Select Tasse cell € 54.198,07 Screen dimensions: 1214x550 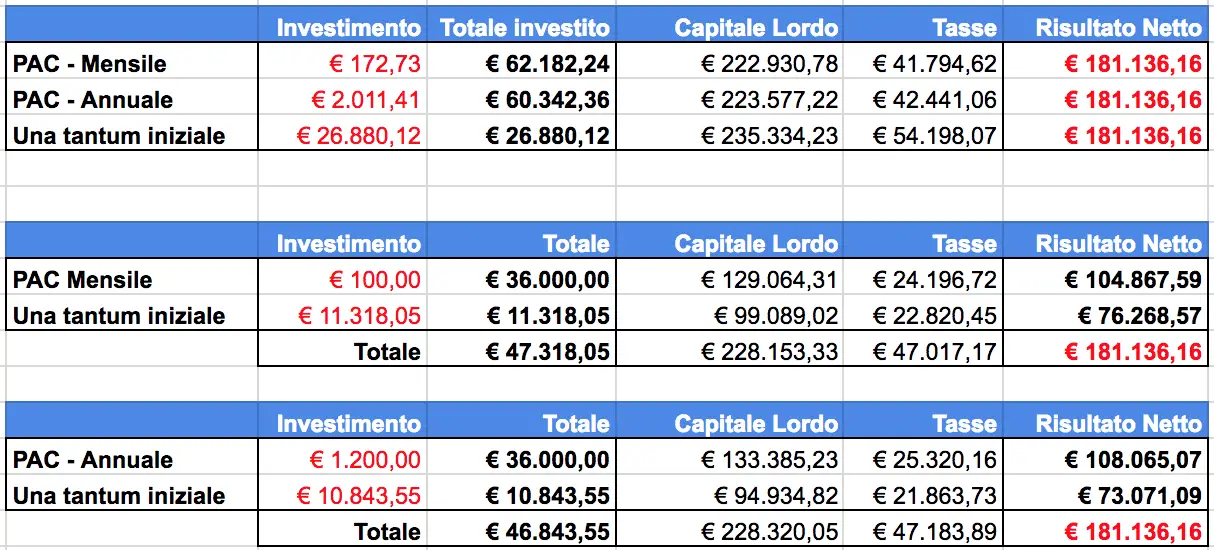(923, 136)
